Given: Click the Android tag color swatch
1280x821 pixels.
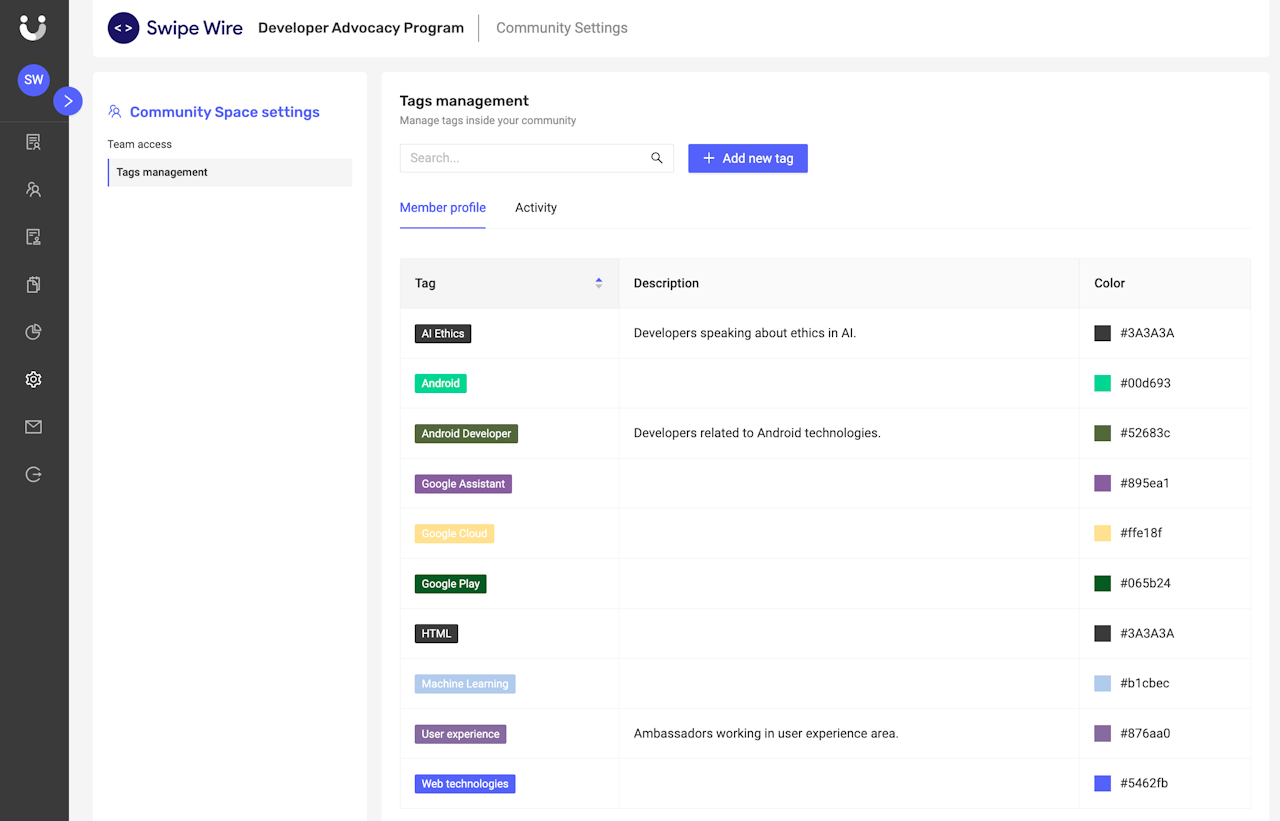Looking at the screenshot, I should (x=1103, y=383).
